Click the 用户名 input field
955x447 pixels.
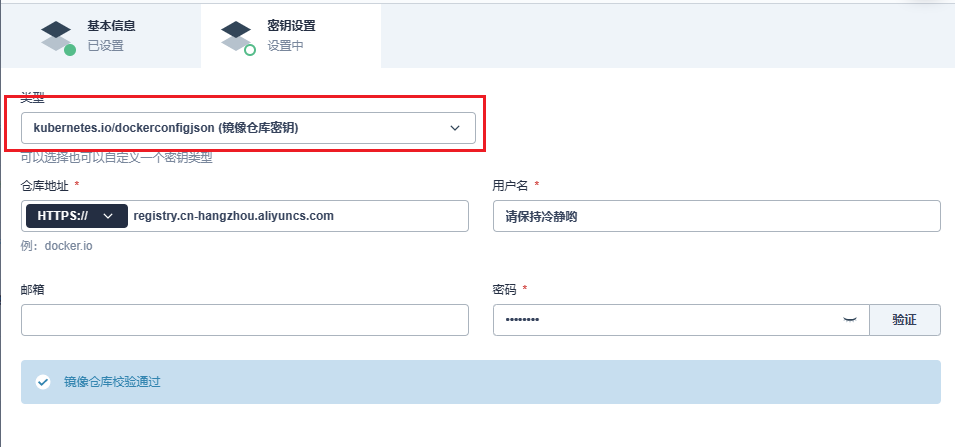pos(716,216)
